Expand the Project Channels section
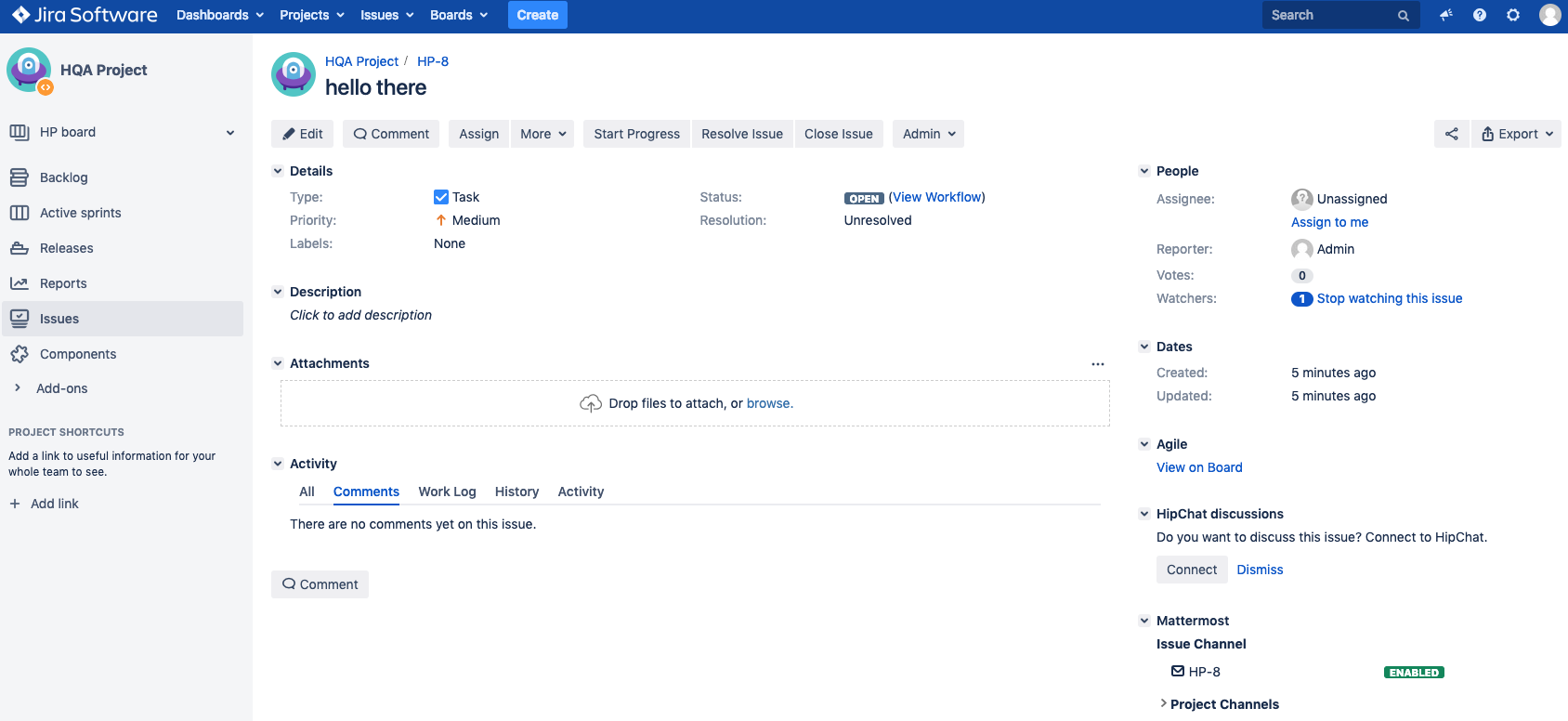 pyautogui.click(x=1164, y=704)
